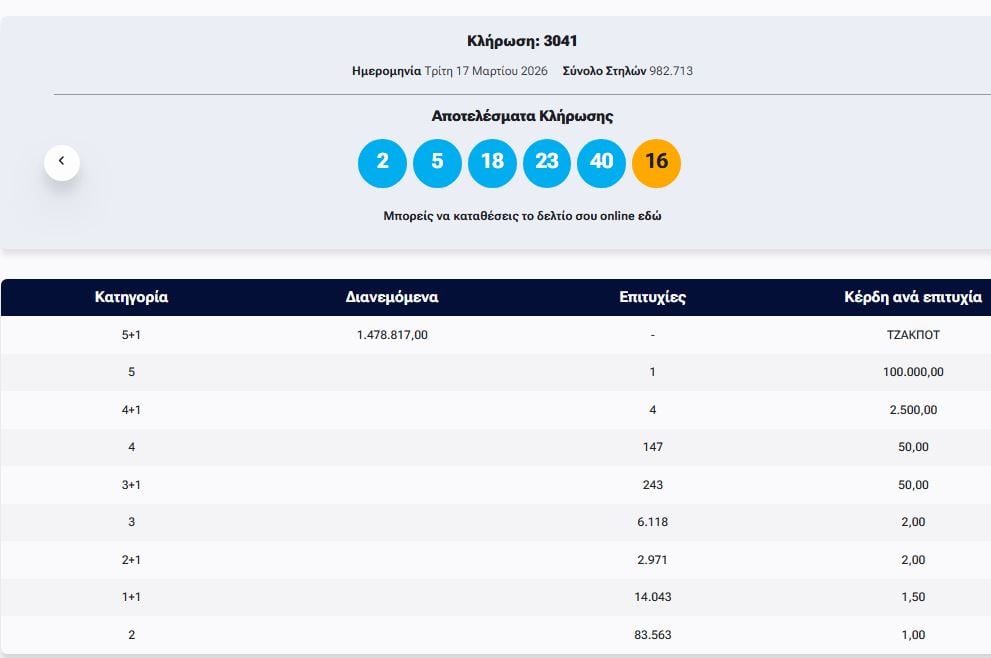Viewport: 991px width, 658px height.
Task: Click the Διανεμόμενα column header
Action: (x=392, y=297)
